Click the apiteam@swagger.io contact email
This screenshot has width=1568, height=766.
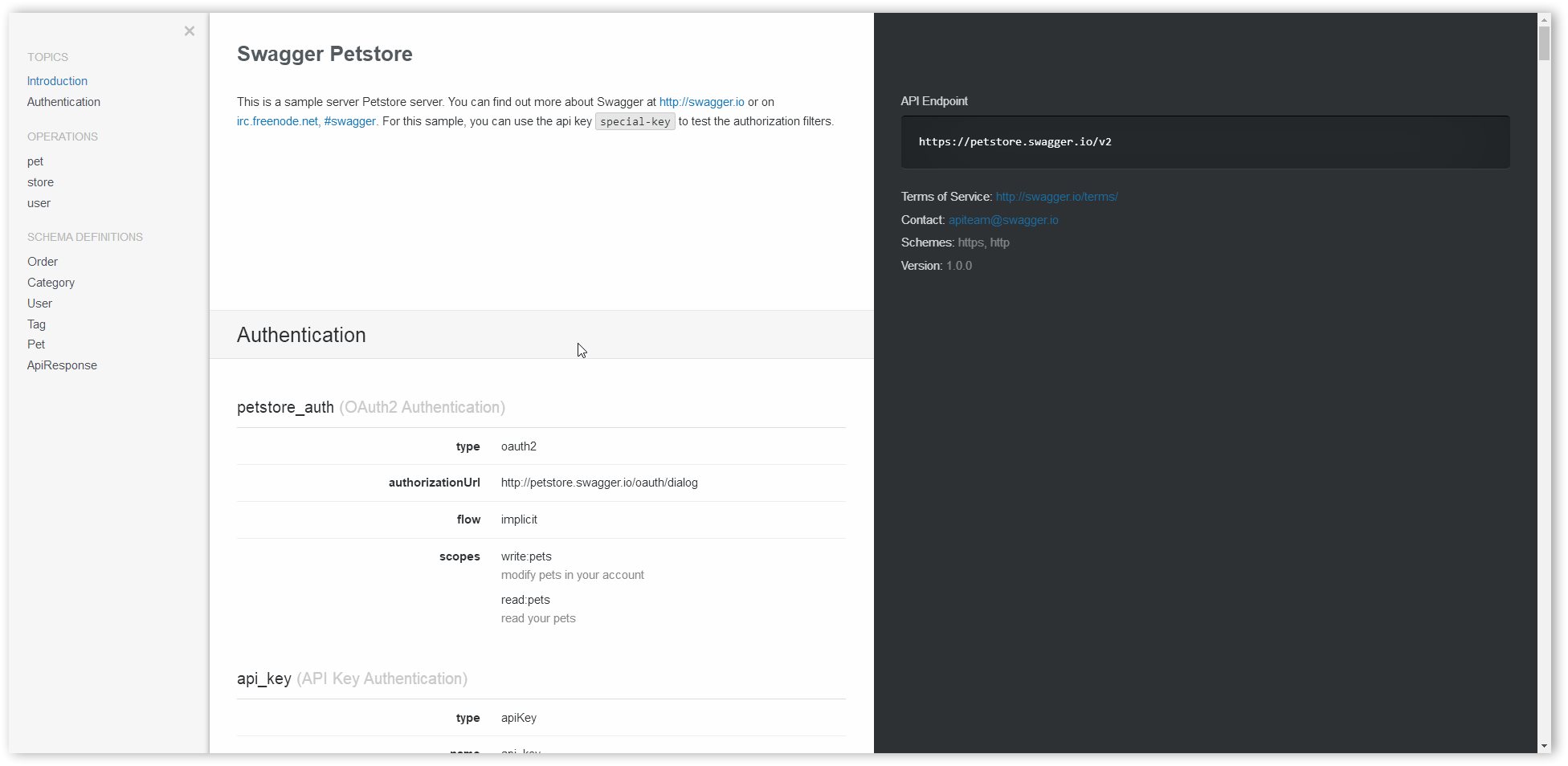point(1003,220)
